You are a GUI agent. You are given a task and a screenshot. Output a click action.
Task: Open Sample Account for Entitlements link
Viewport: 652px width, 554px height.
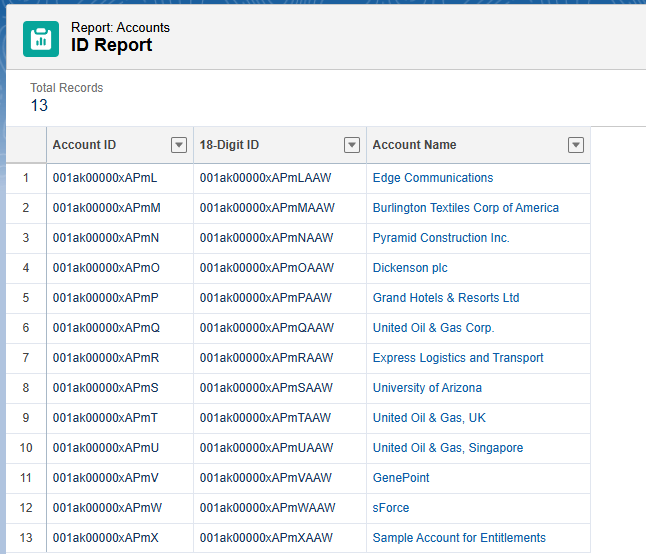459,538
